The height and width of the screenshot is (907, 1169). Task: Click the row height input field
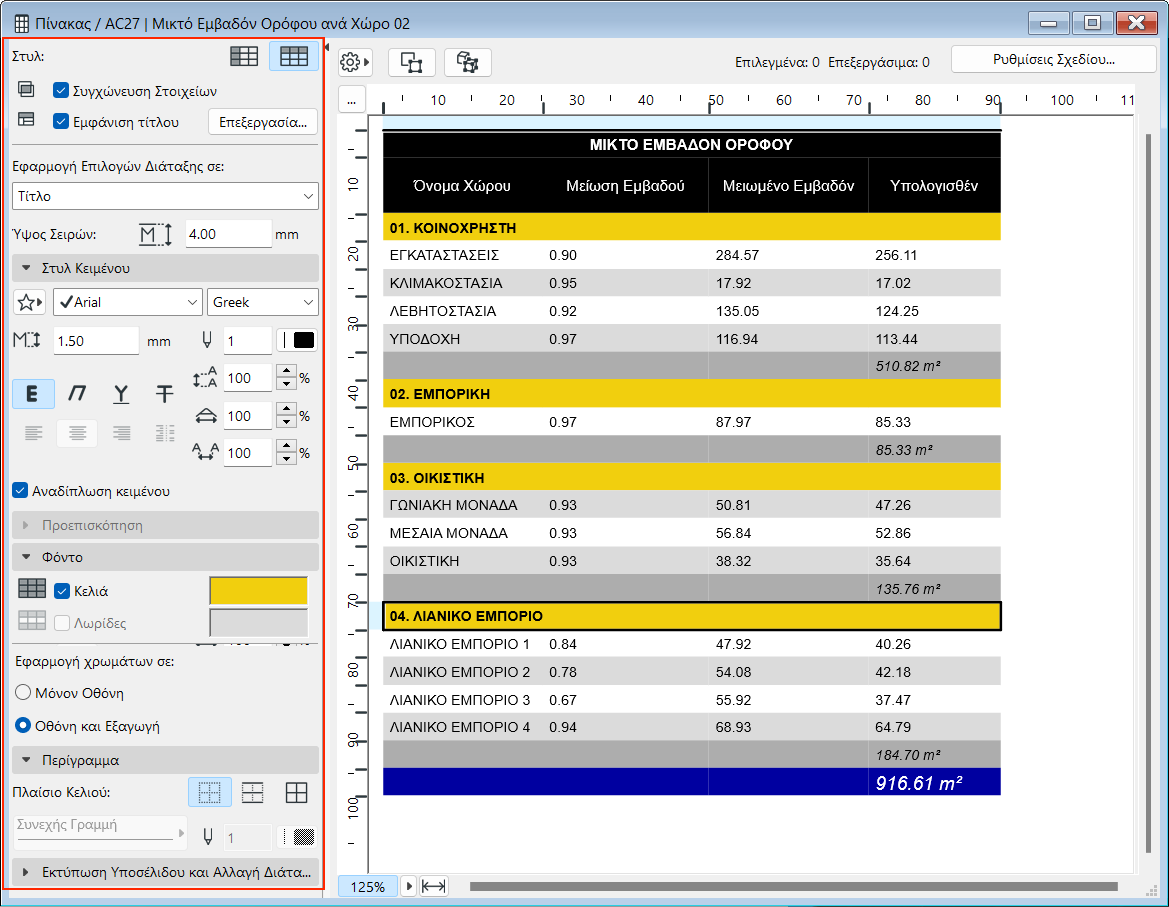coord(228,235)
